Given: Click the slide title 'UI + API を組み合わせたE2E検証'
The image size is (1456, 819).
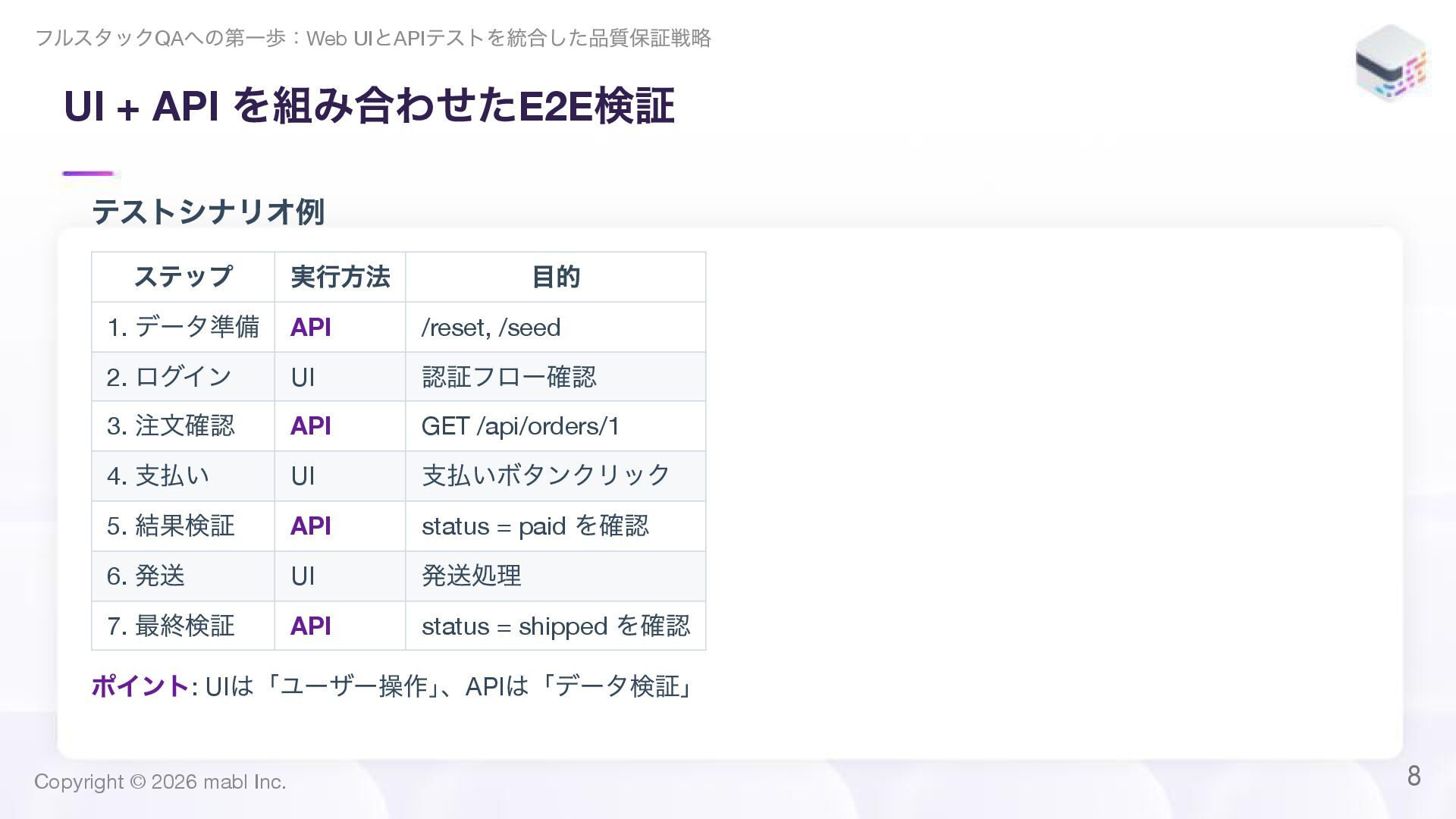Looking at the screenshot, I should click(x=369, y=105).
